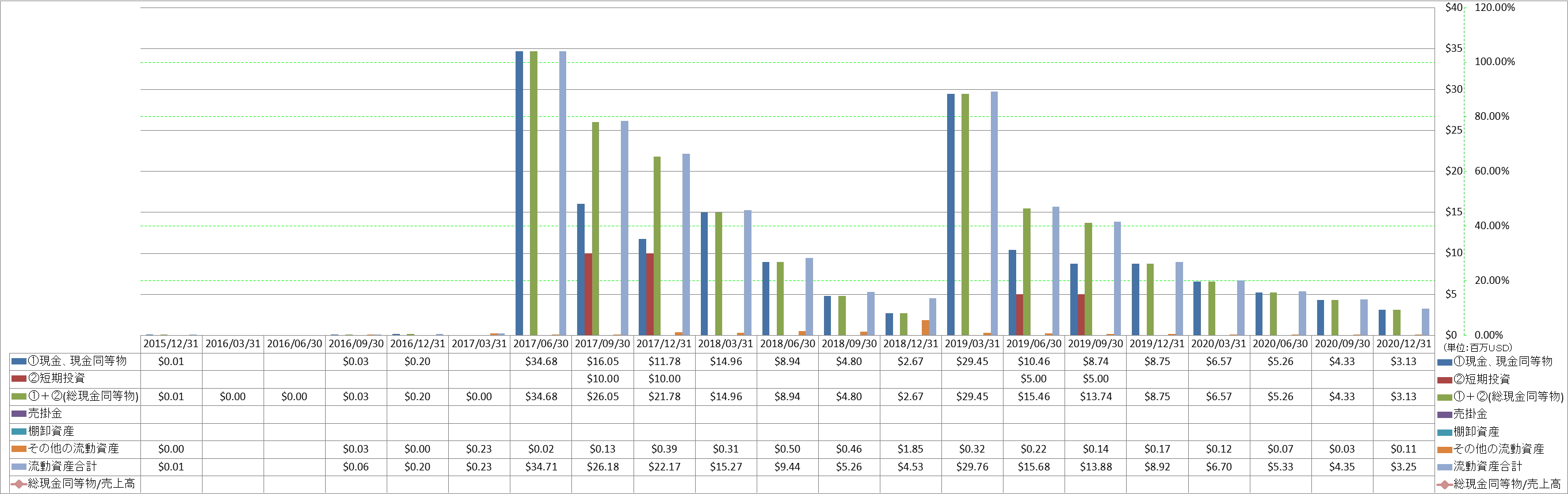Click the $0.50 other current assets cell

(787, 449)
